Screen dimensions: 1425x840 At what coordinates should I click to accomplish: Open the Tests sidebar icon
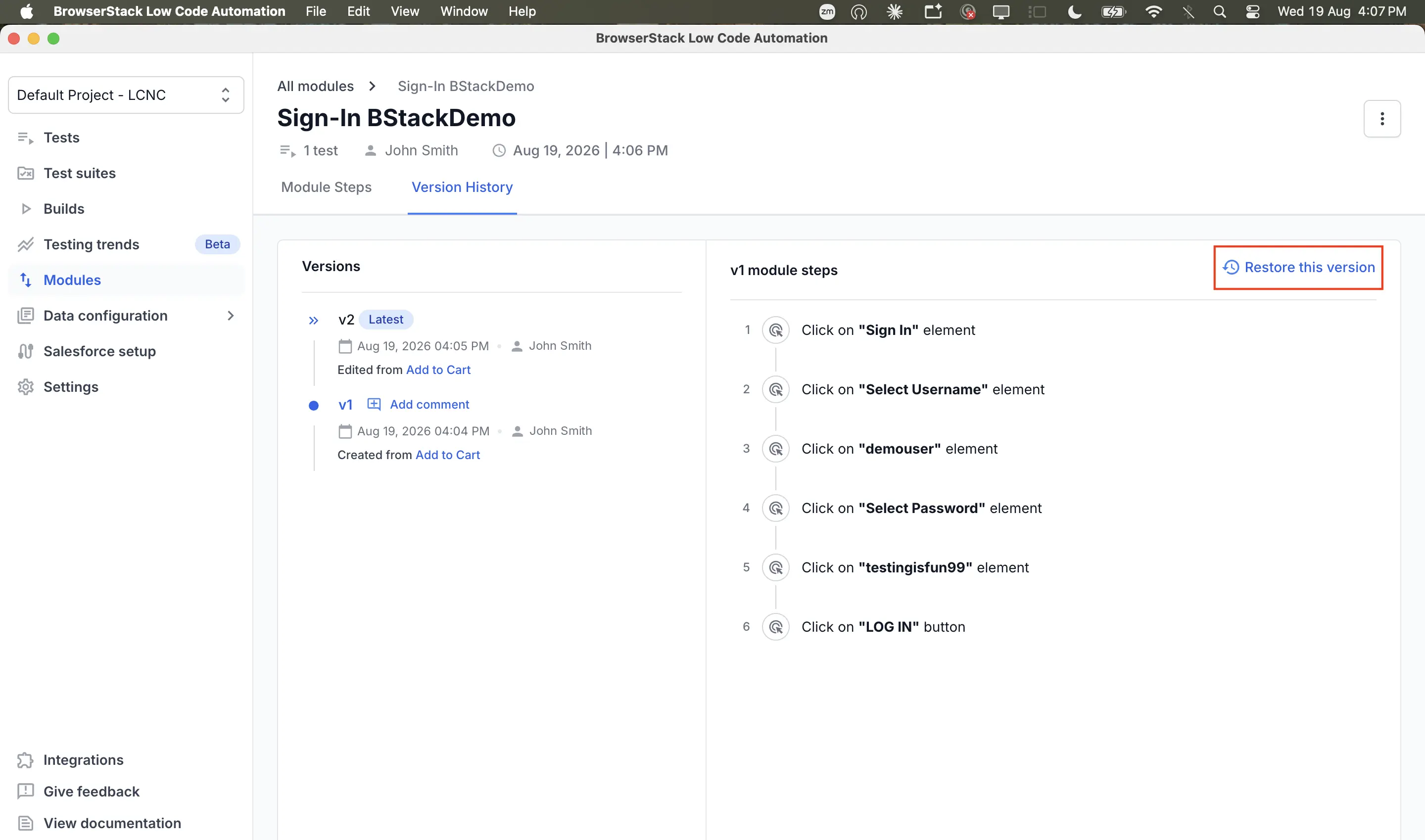coord(25,138)
